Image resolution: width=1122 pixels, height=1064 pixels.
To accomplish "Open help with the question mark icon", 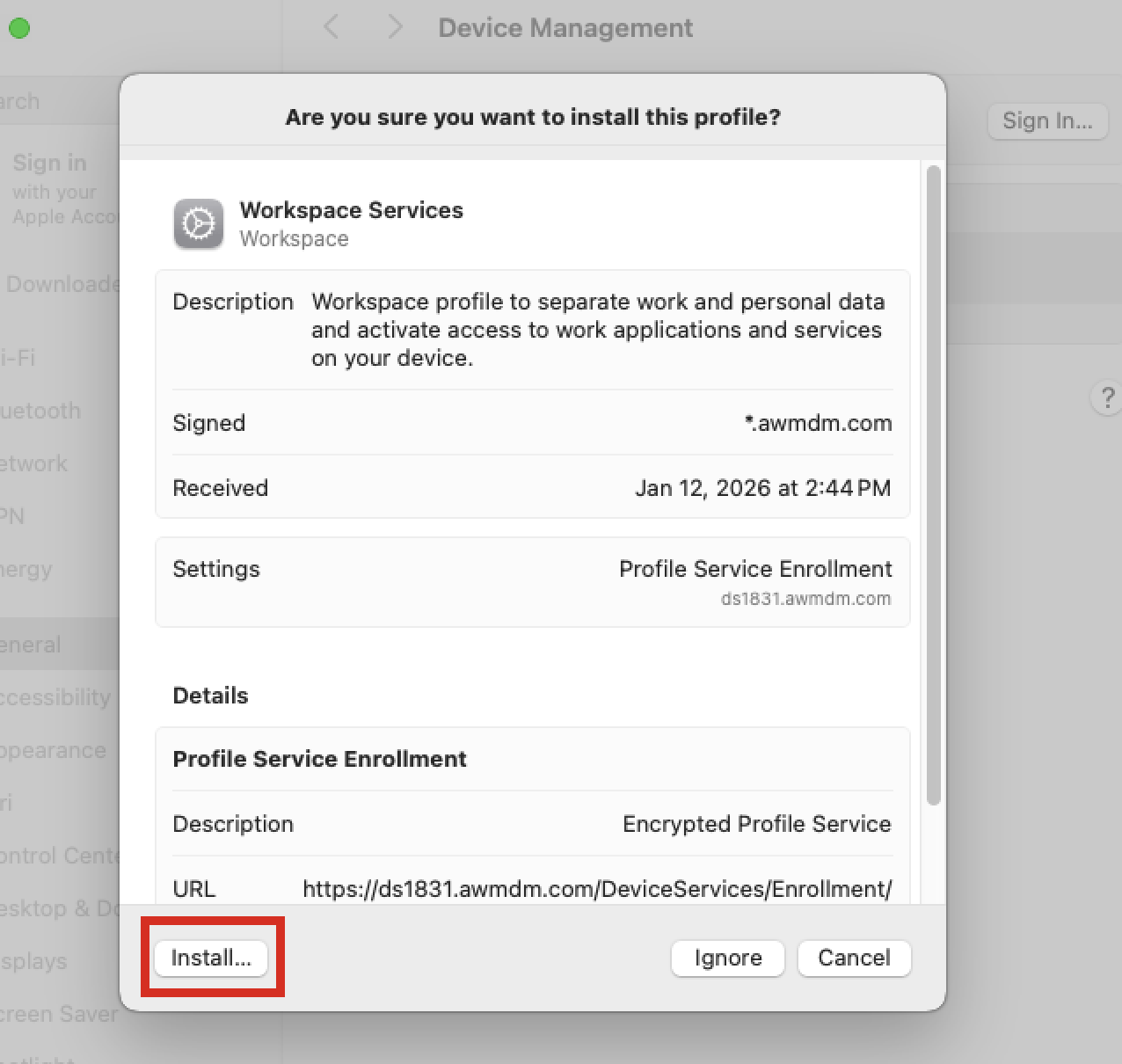I will pos(1106,397).
